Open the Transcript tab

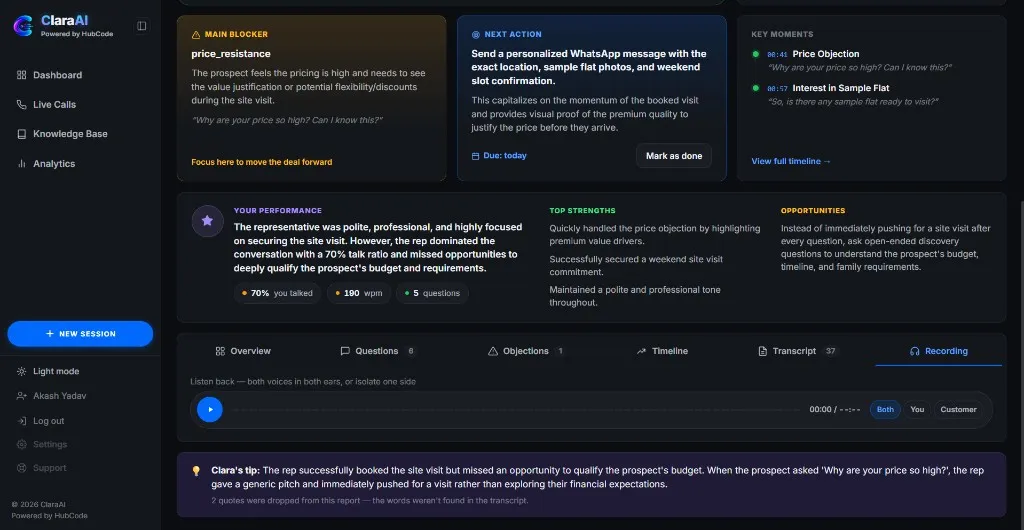[x=799, y=351]
